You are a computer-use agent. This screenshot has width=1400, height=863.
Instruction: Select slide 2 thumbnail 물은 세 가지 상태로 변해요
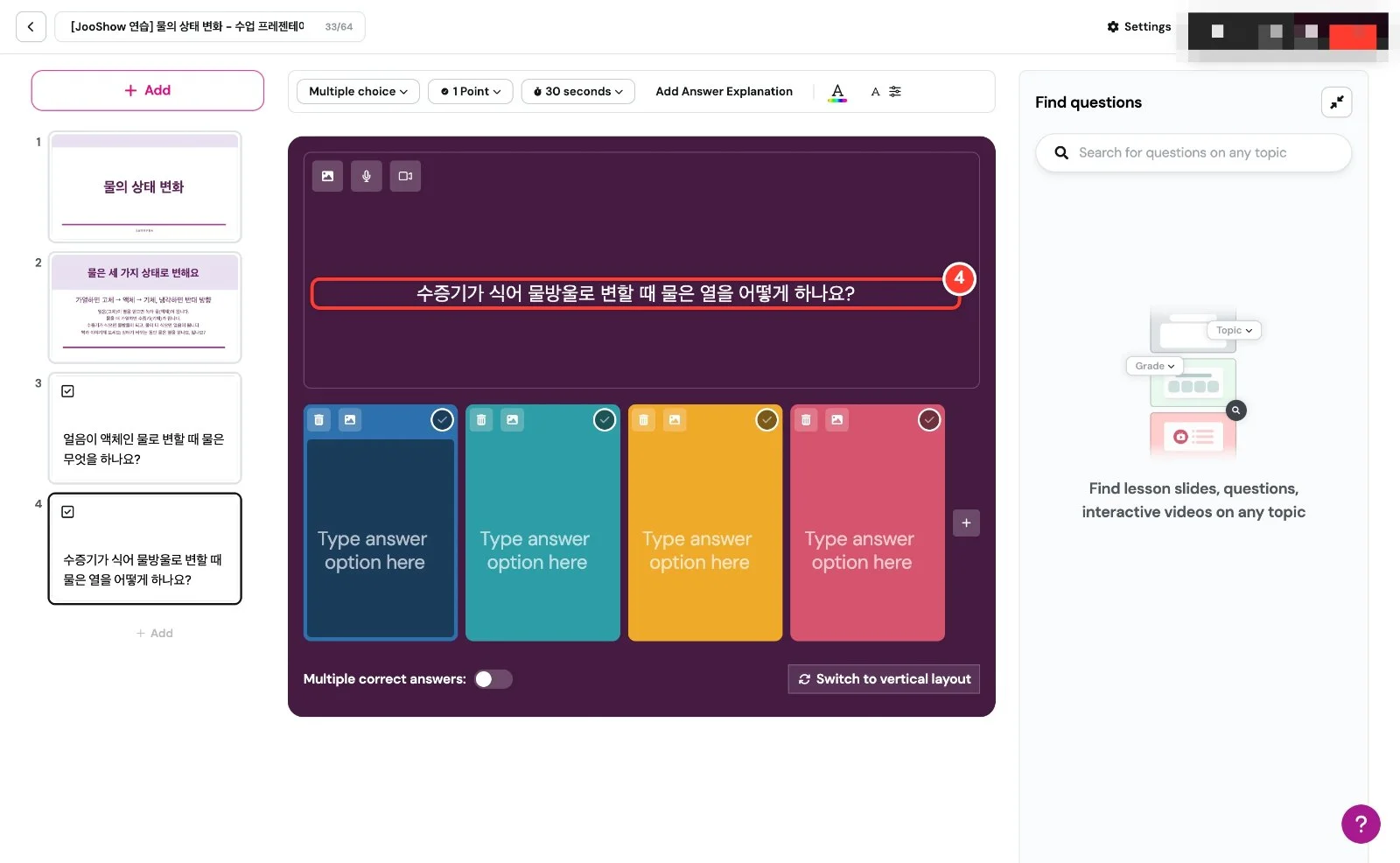[145, 307]
